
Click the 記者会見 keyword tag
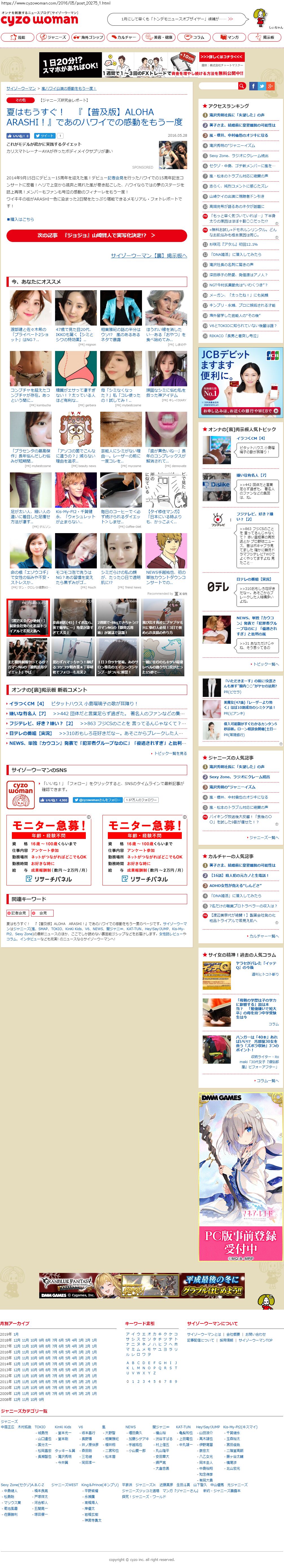pyautogui.click(x=18, y=913)
